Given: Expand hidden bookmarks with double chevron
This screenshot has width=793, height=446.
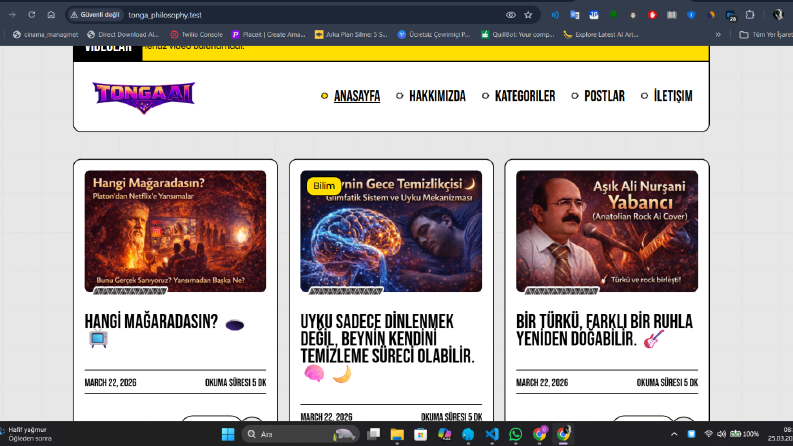Looking at the screenshot, I should [x=718, y=34].
